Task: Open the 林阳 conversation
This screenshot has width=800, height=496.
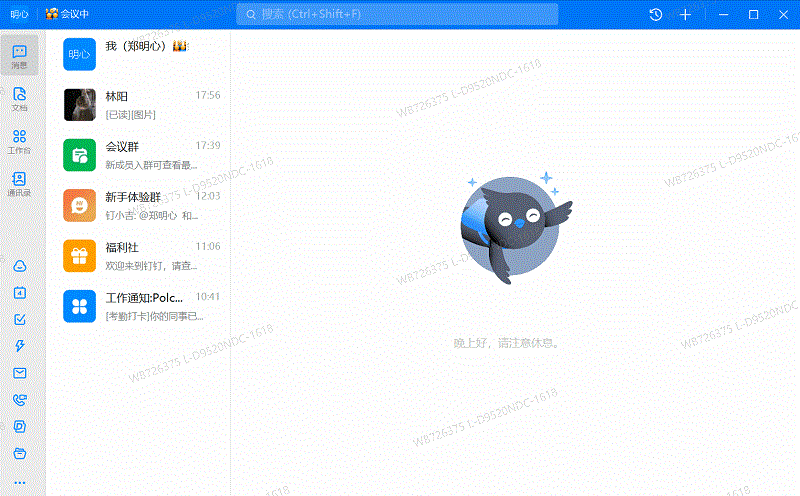Action: point(138,105)
